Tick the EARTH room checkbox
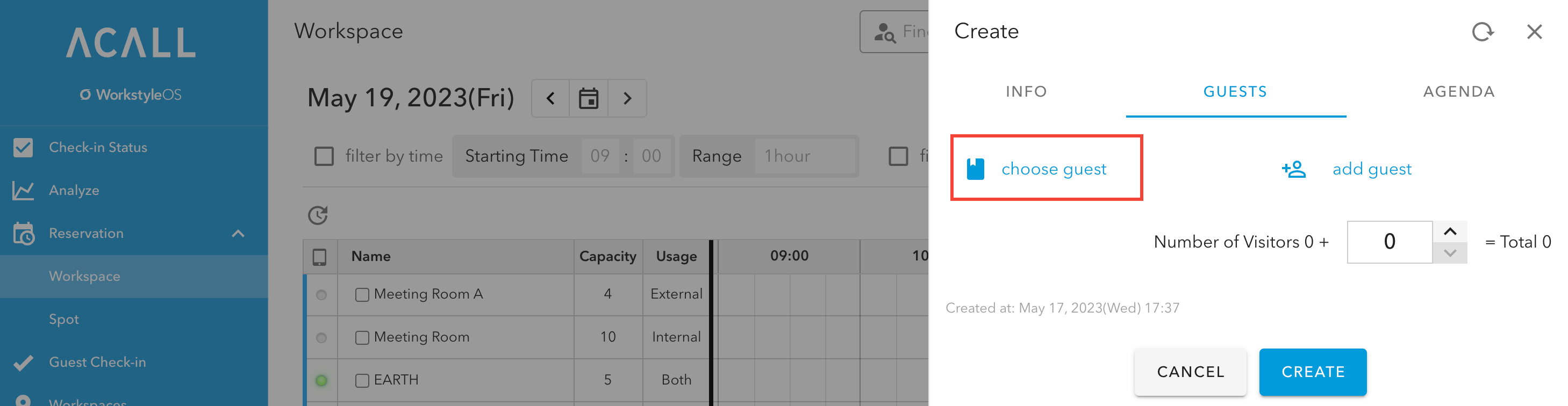 (362, 380)
